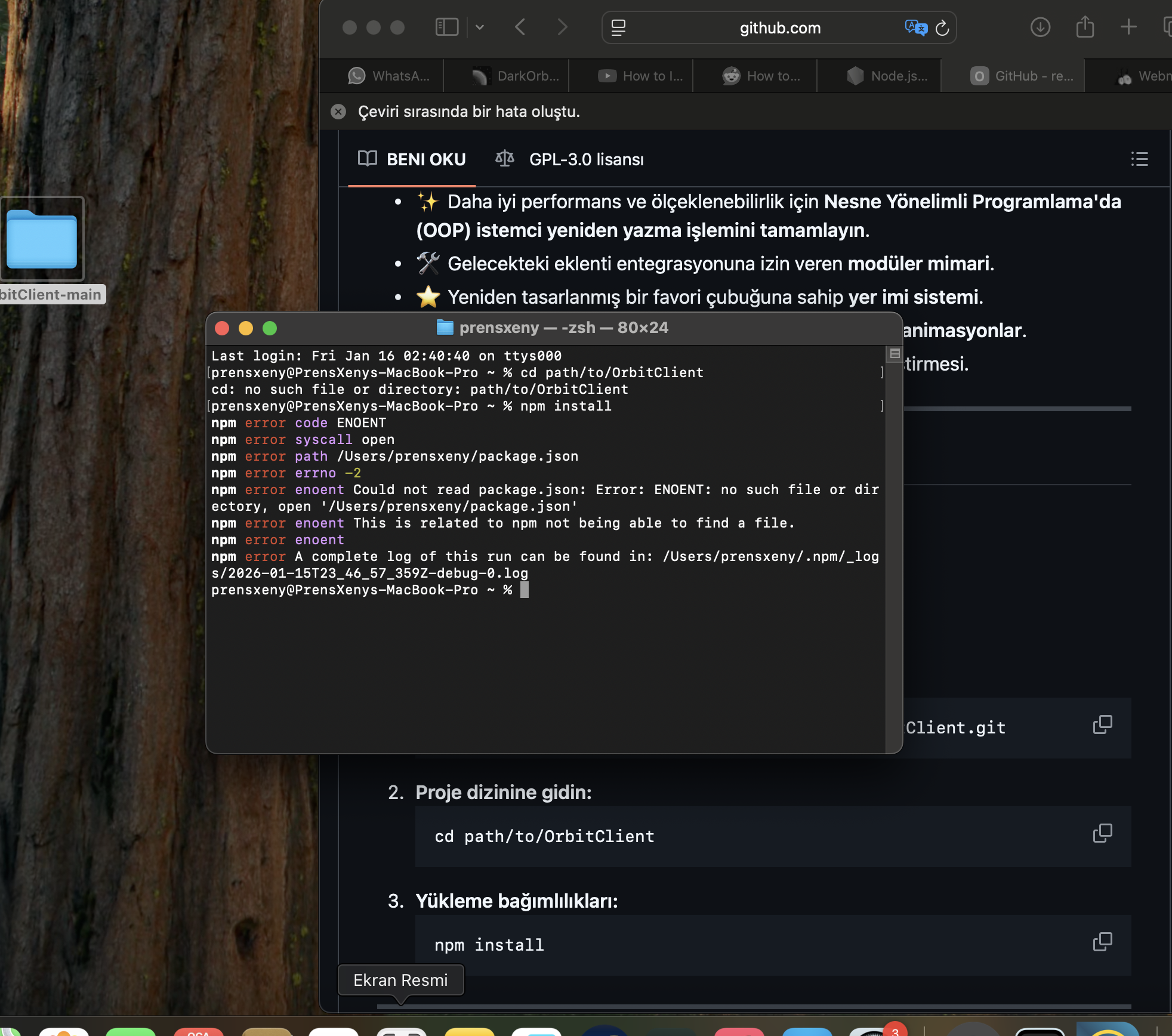Click the 'cd: no such file or directory' line

click(420, 390)
